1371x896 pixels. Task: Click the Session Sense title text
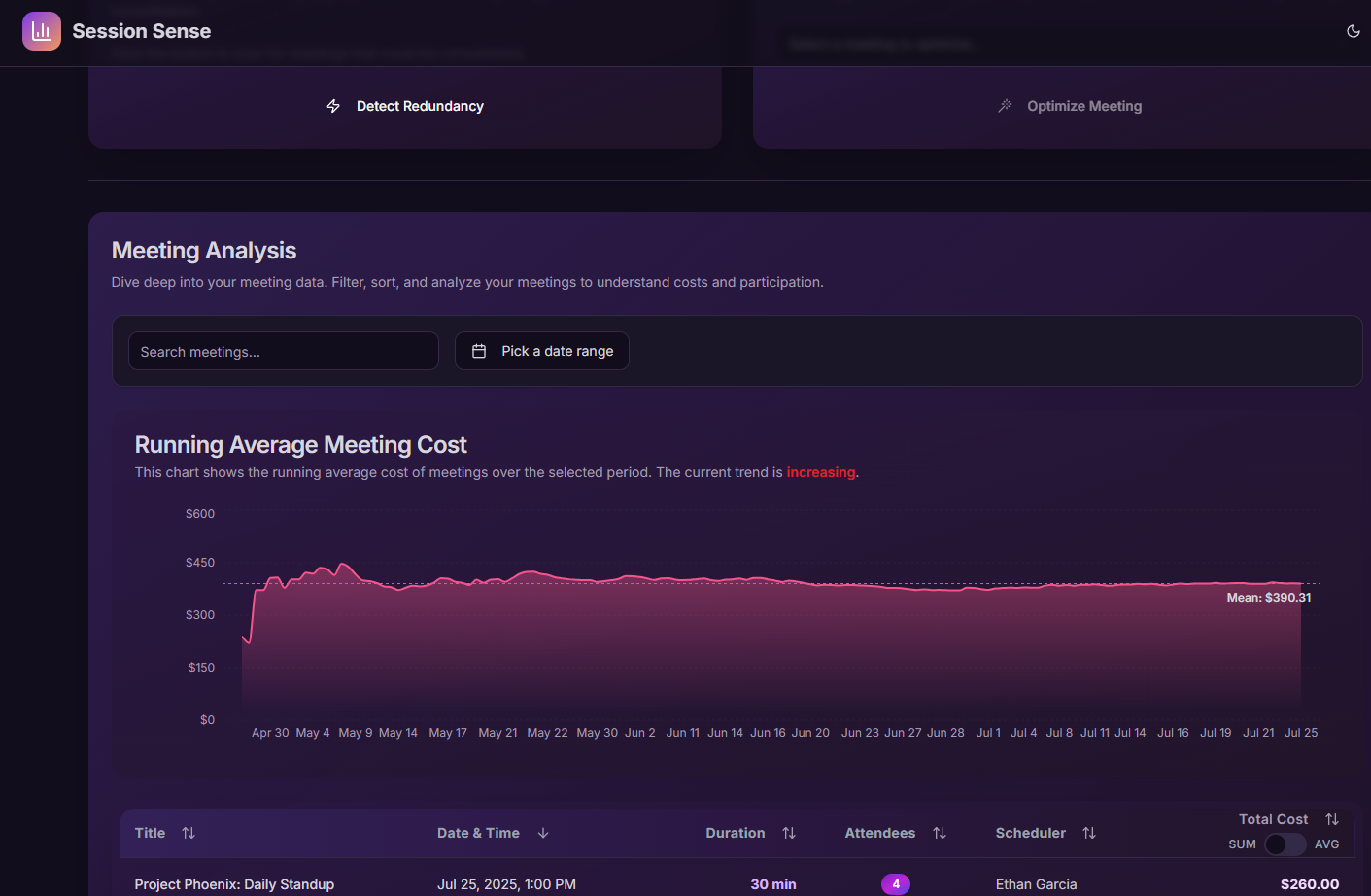pos(142,31)
